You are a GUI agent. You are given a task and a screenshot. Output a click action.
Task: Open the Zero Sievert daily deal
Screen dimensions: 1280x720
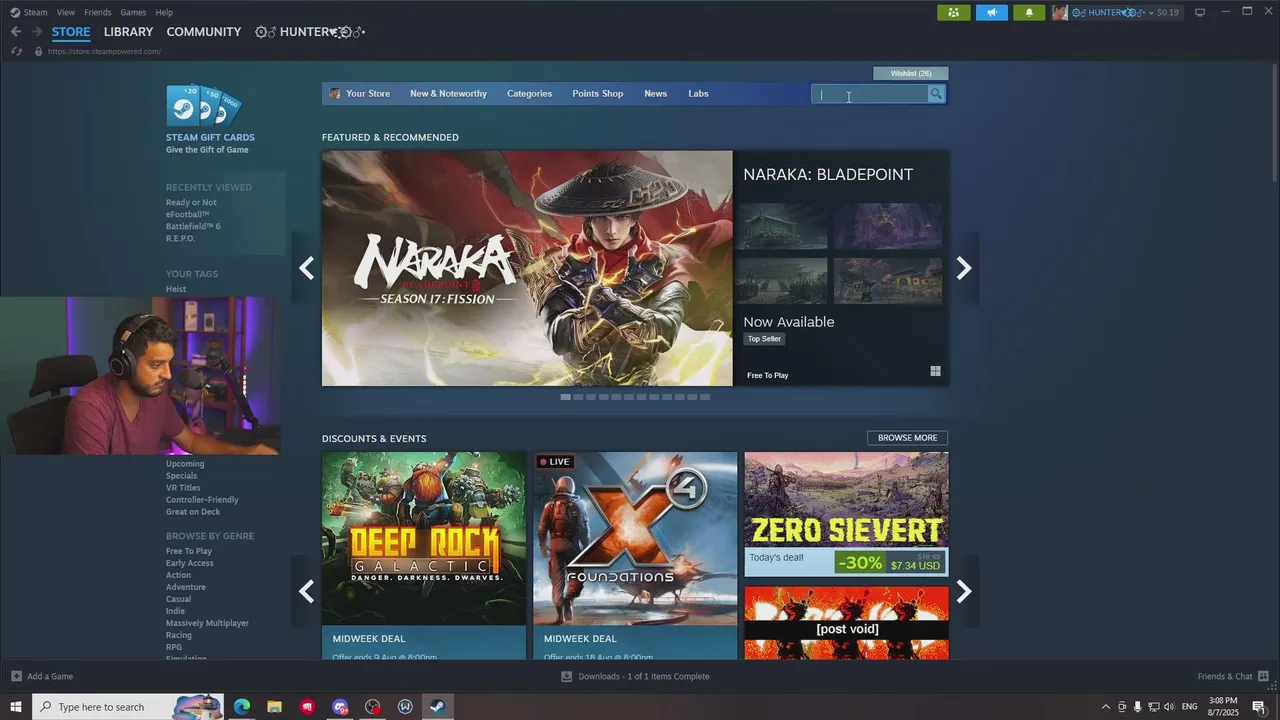(846, 514)
